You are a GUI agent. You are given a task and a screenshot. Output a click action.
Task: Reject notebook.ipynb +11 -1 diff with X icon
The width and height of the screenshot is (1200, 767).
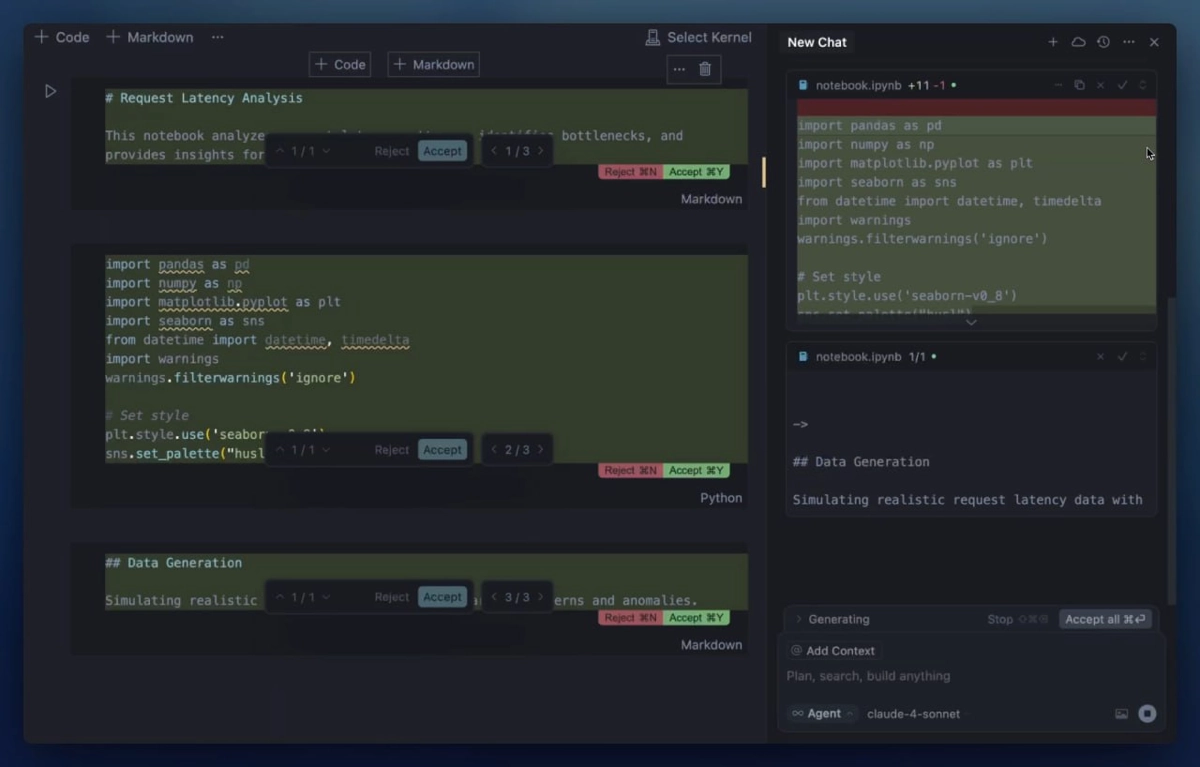[x=1101, y=86]
